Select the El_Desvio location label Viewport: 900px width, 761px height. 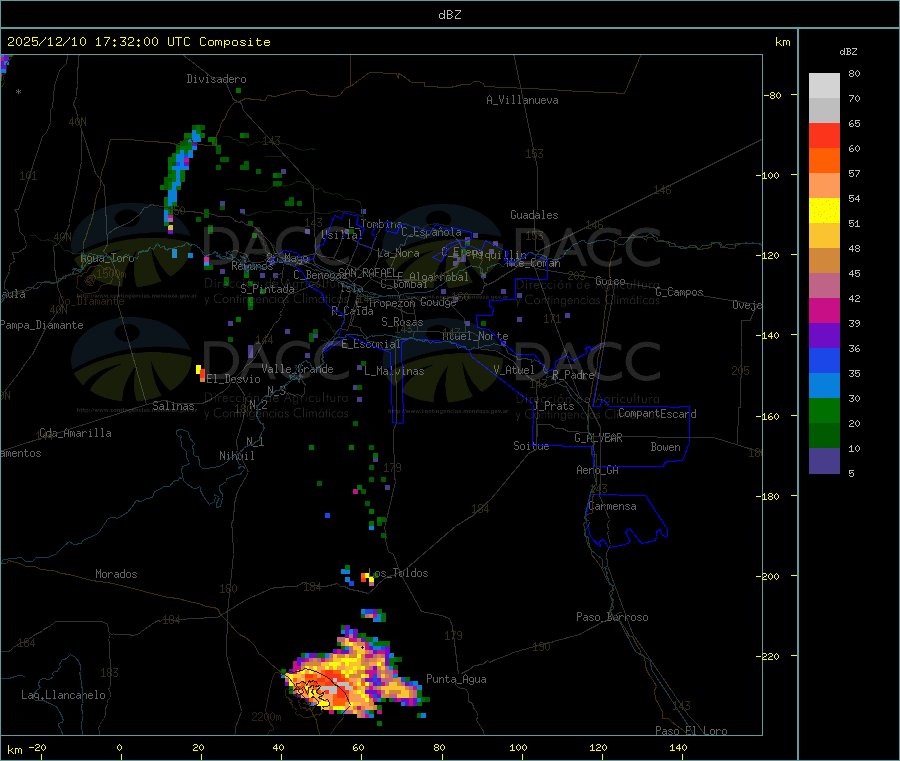coord(234,379)
